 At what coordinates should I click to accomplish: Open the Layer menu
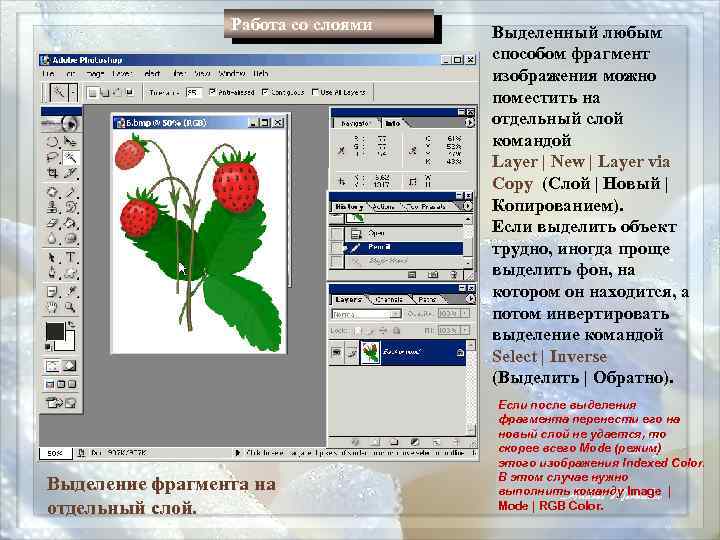tap(122, 73)
